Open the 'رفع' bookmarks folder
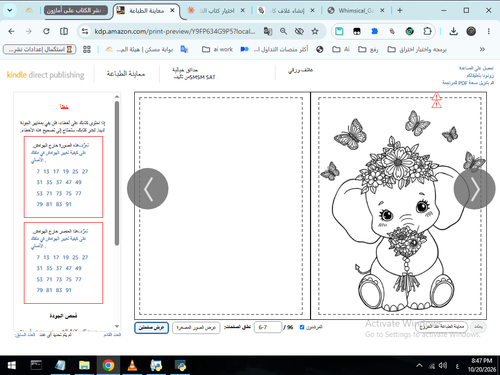 [368, 49]
